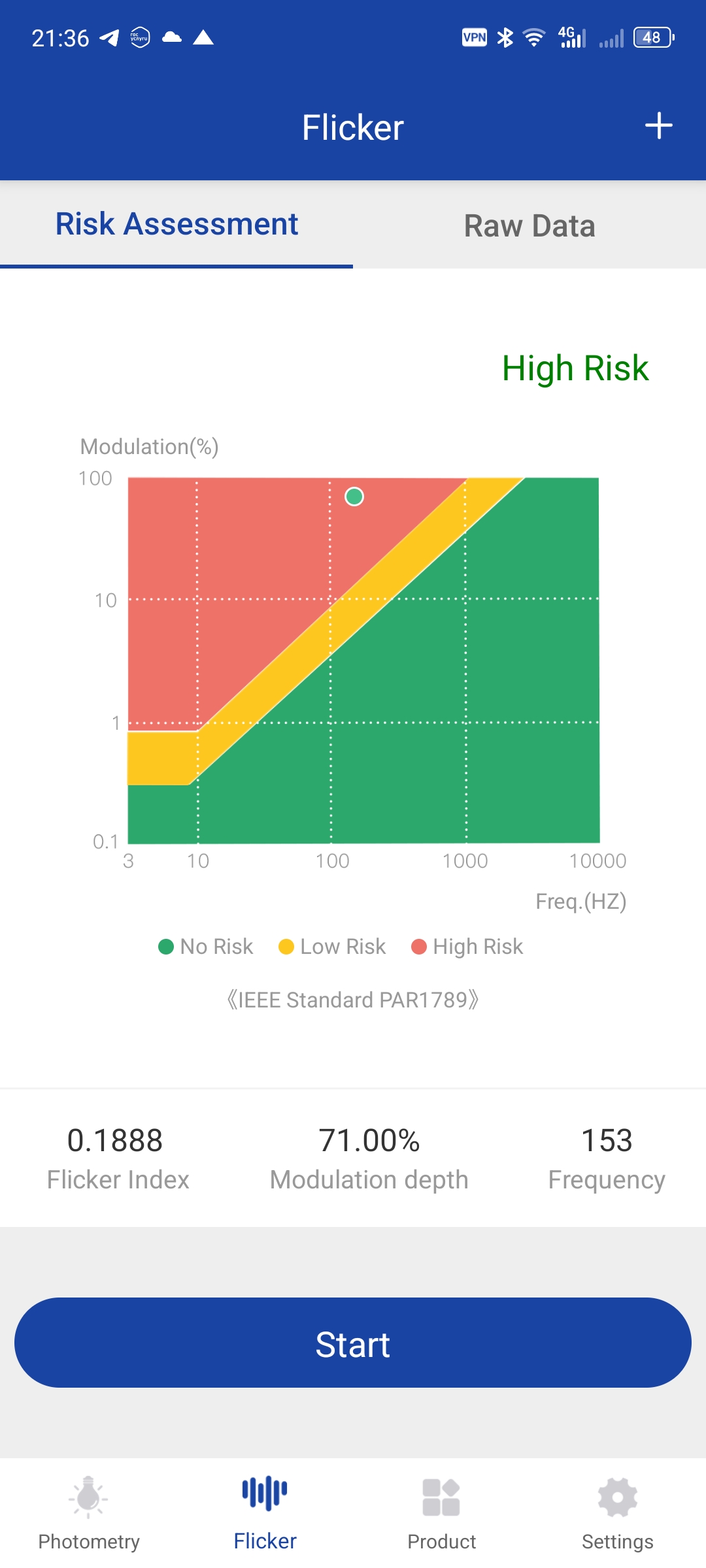Tap the VPN status icon

pos(474,37)
